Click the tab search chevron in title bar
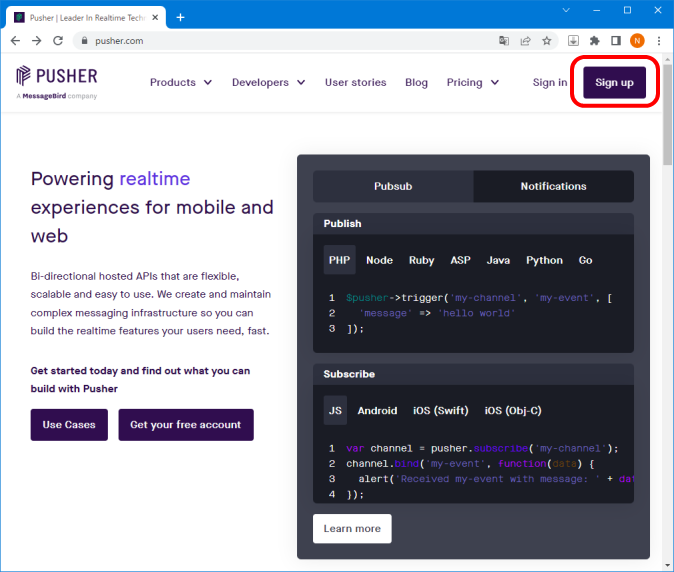This screenshot has height=572, width=674. click(566, 10)
